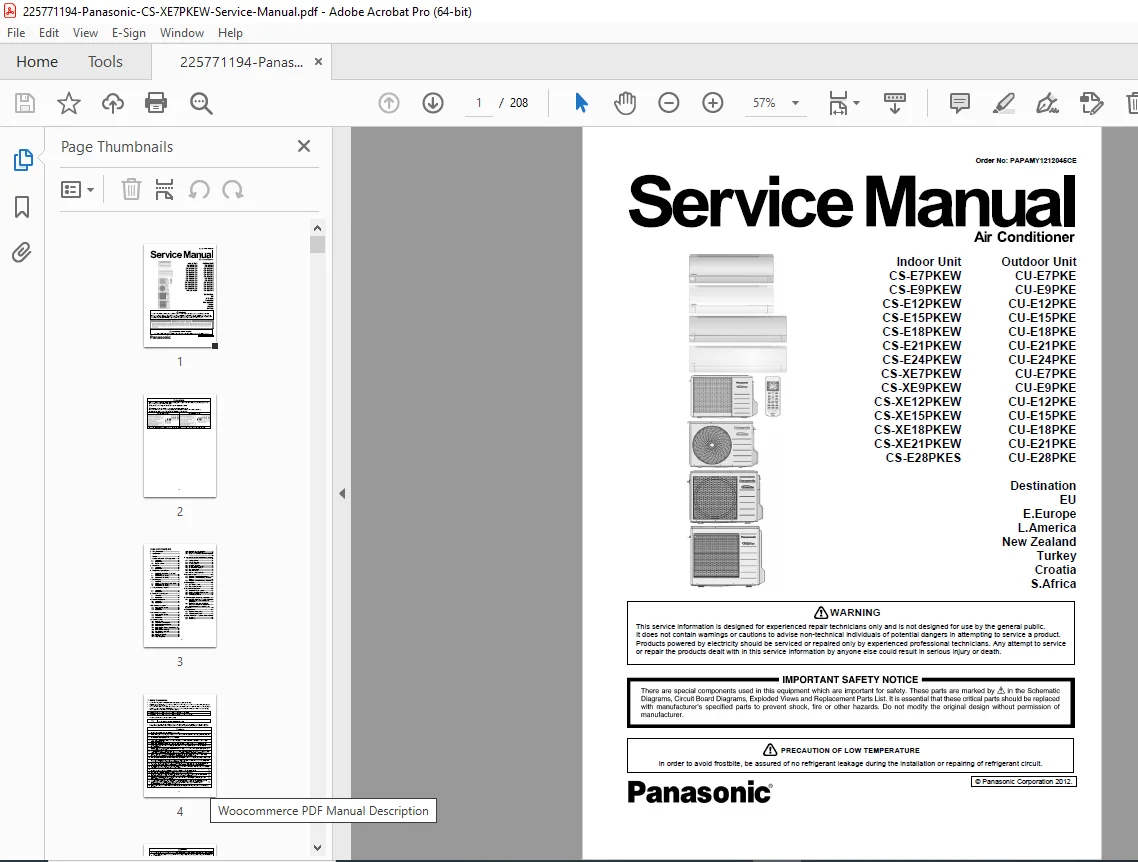Click the current page number field

pyautogui.click(x=478, y=103)
